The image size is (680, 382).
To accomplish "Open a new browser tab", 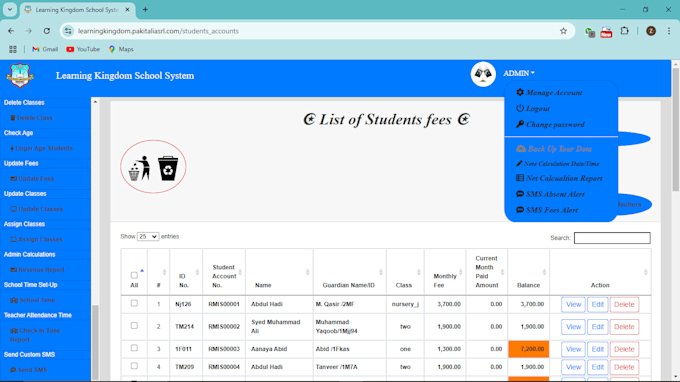I will pos(145,10).
